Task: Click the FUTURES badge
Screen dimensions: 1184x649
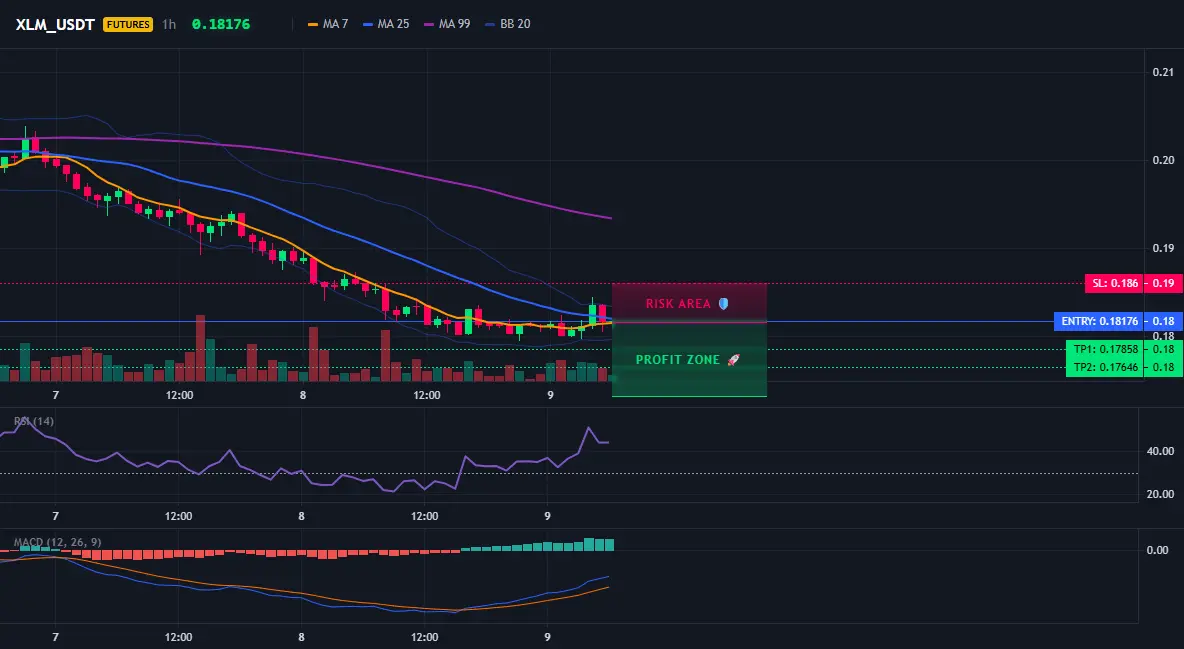Action: 128,24
